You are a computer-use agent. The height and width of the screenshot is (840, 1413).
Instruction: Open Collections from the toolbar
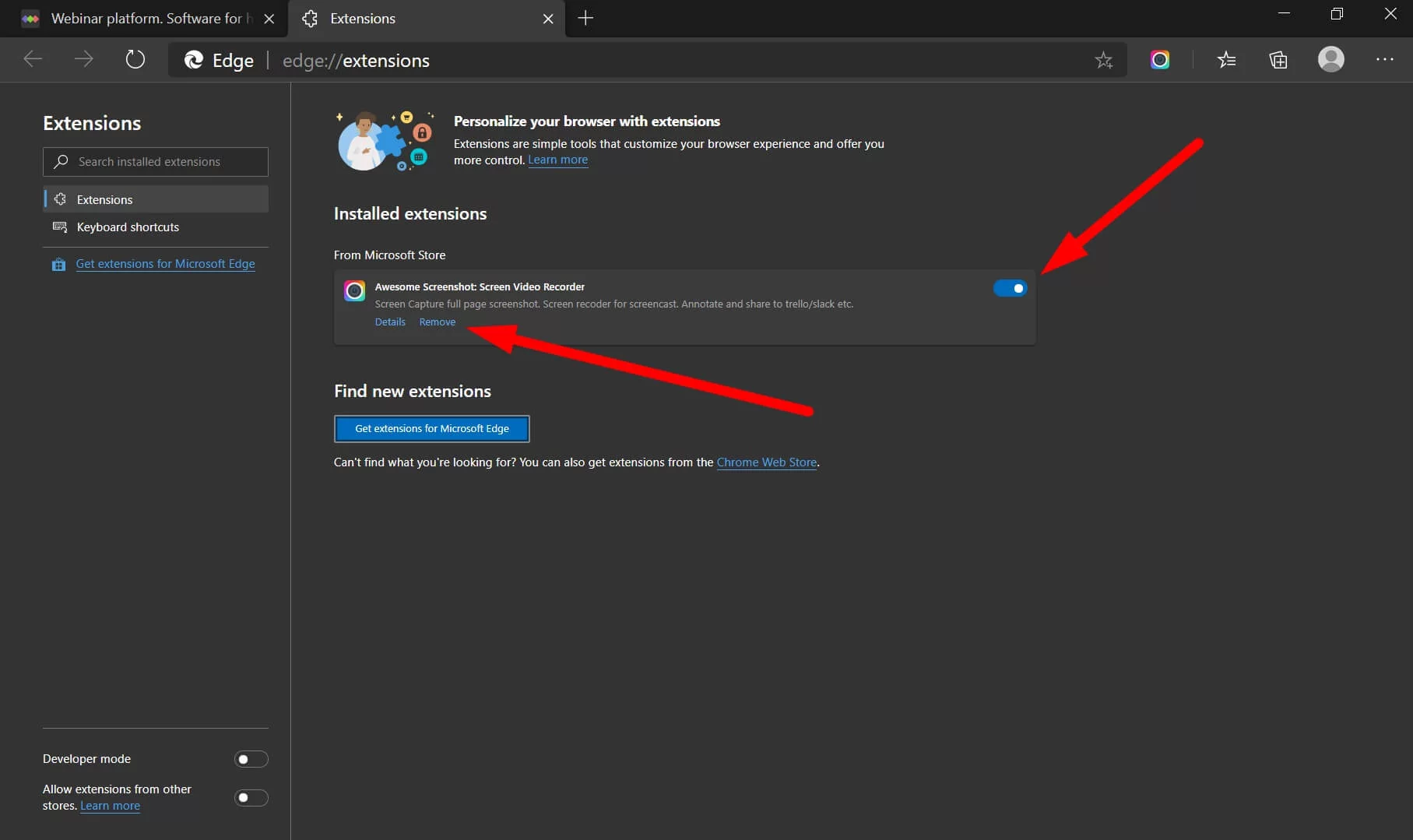pyautogui.click(x=1278, y=60)
